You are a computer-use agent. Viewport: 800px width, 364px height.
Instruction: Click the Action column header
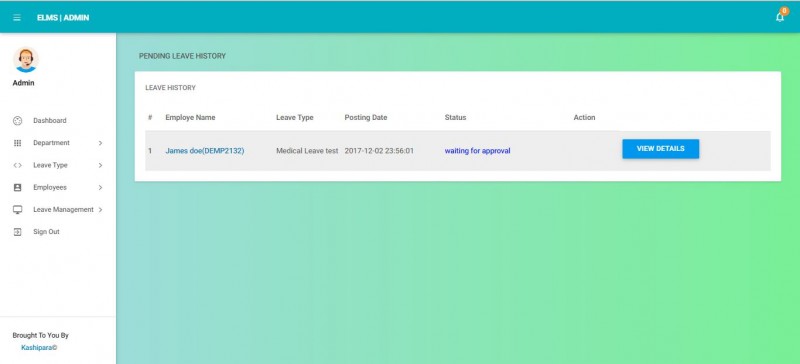[x=584, y=117]
